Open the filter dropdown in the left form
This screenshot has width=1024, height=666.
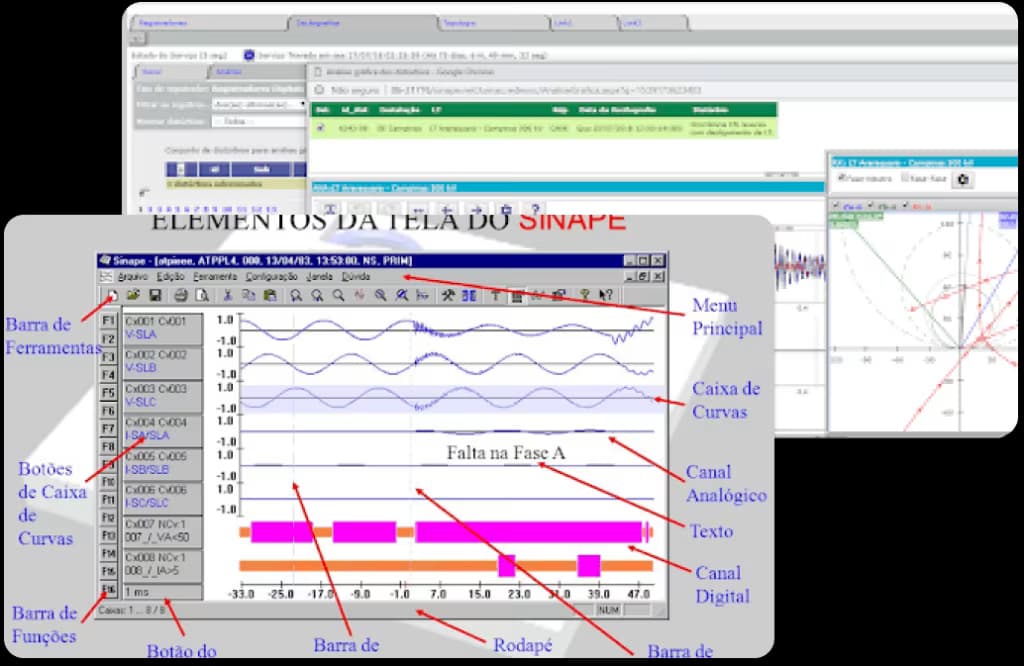[x=259, y=104]
